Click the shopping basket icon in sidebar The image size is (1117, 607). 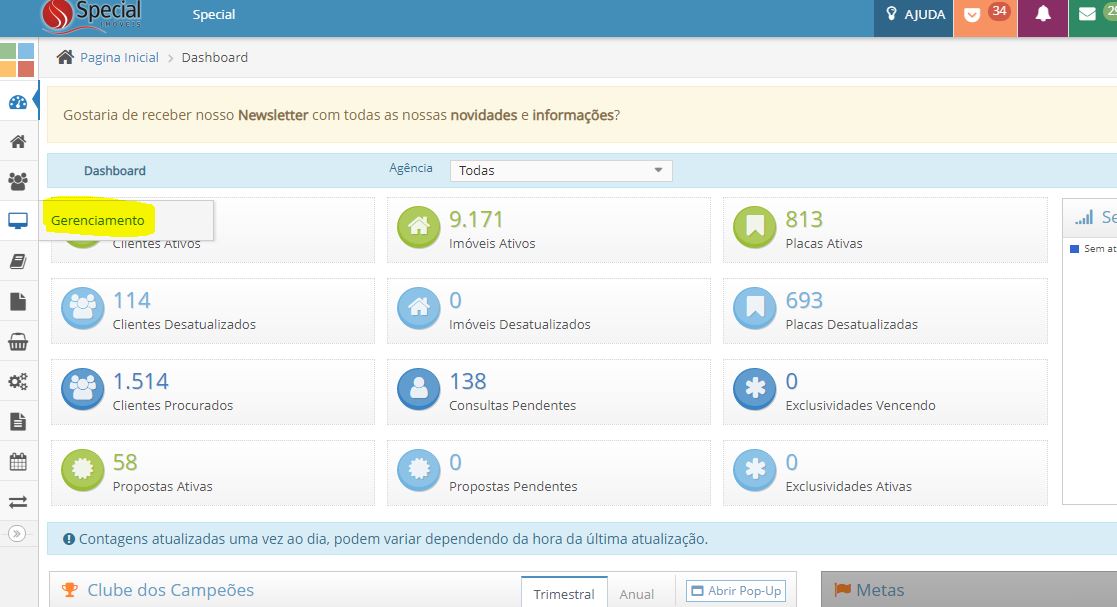point(18,342)
